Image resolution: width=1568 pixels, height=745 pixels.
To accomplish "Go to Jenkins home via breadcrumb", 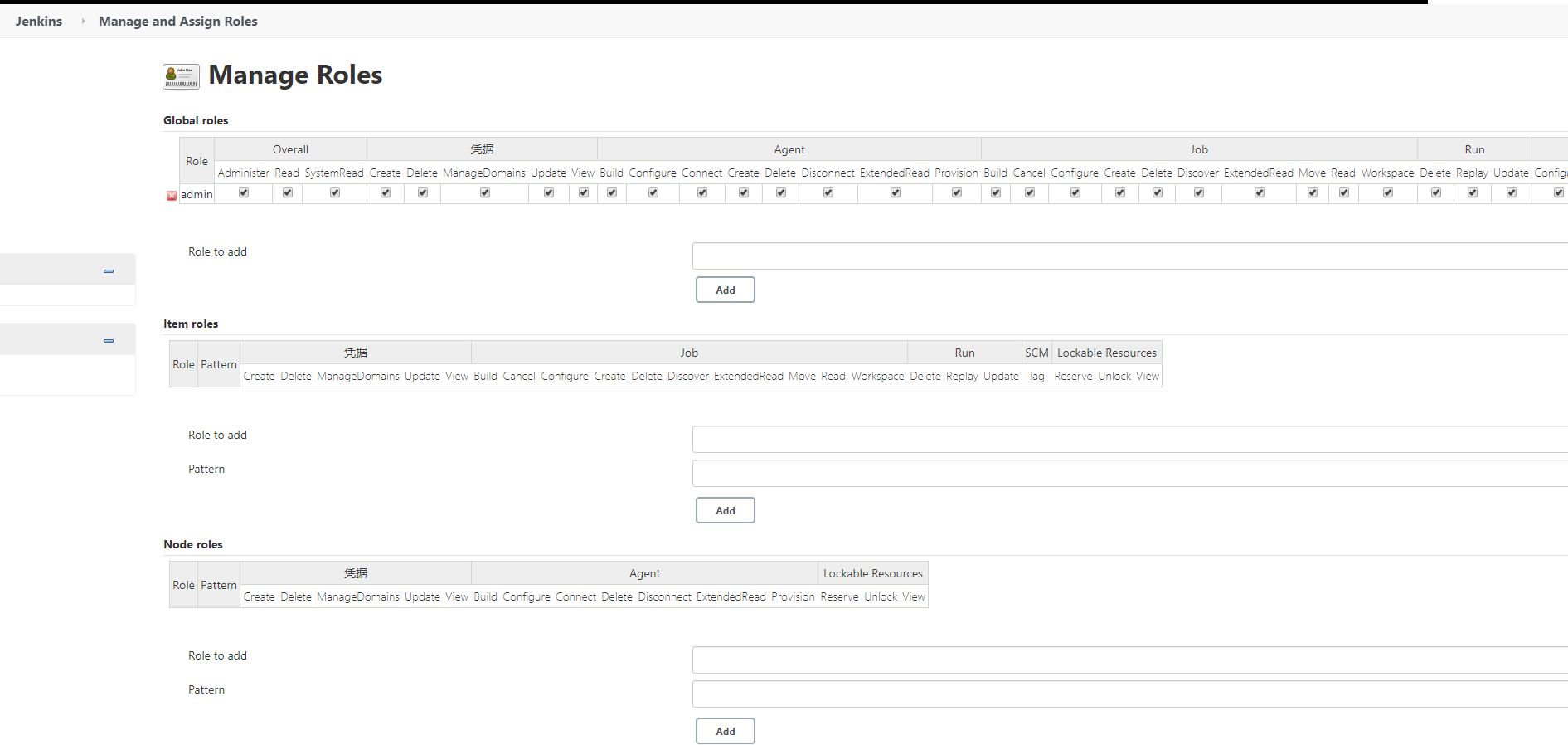I will click(x=39, y=21).
